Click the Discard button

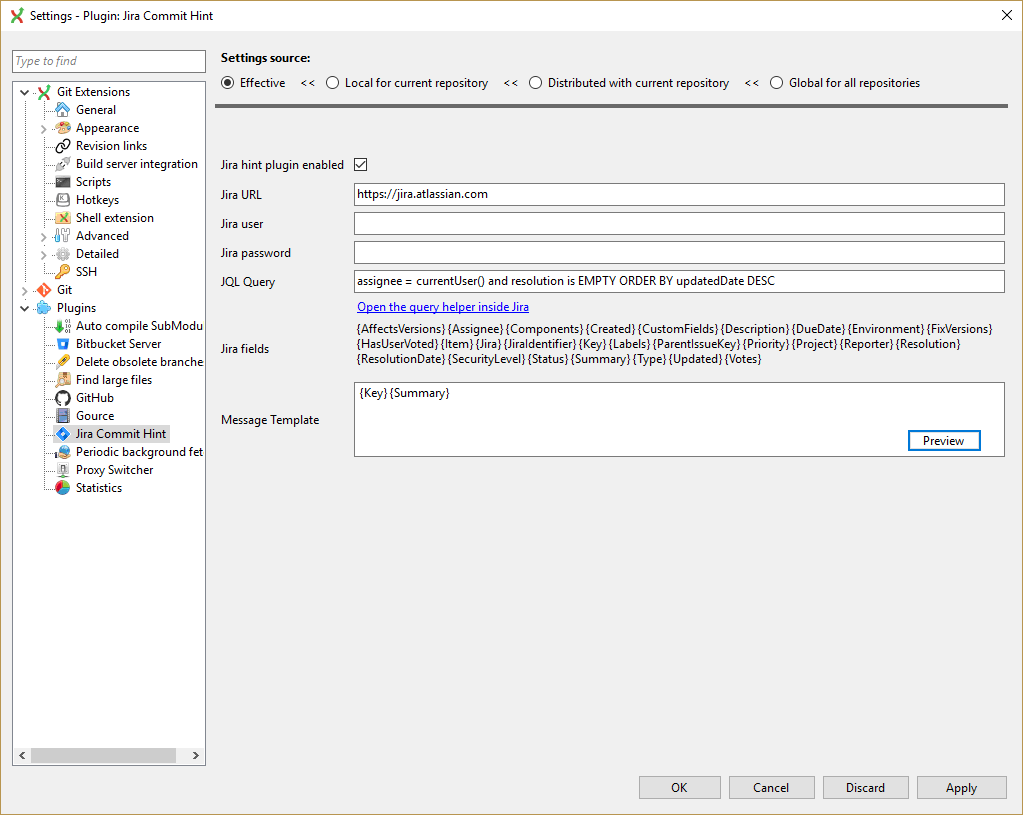866,788
